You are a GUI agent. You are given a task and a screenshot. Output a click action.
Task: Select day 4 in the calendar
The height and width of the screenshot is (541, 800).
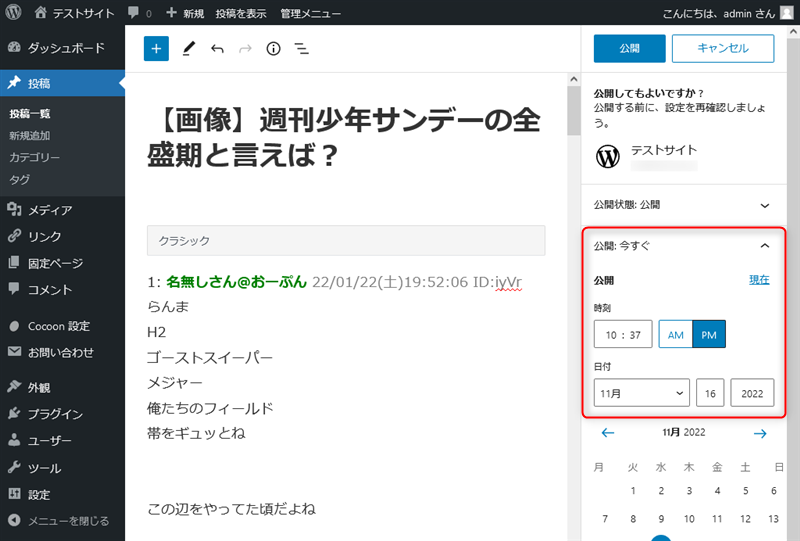tap(717, 490)
